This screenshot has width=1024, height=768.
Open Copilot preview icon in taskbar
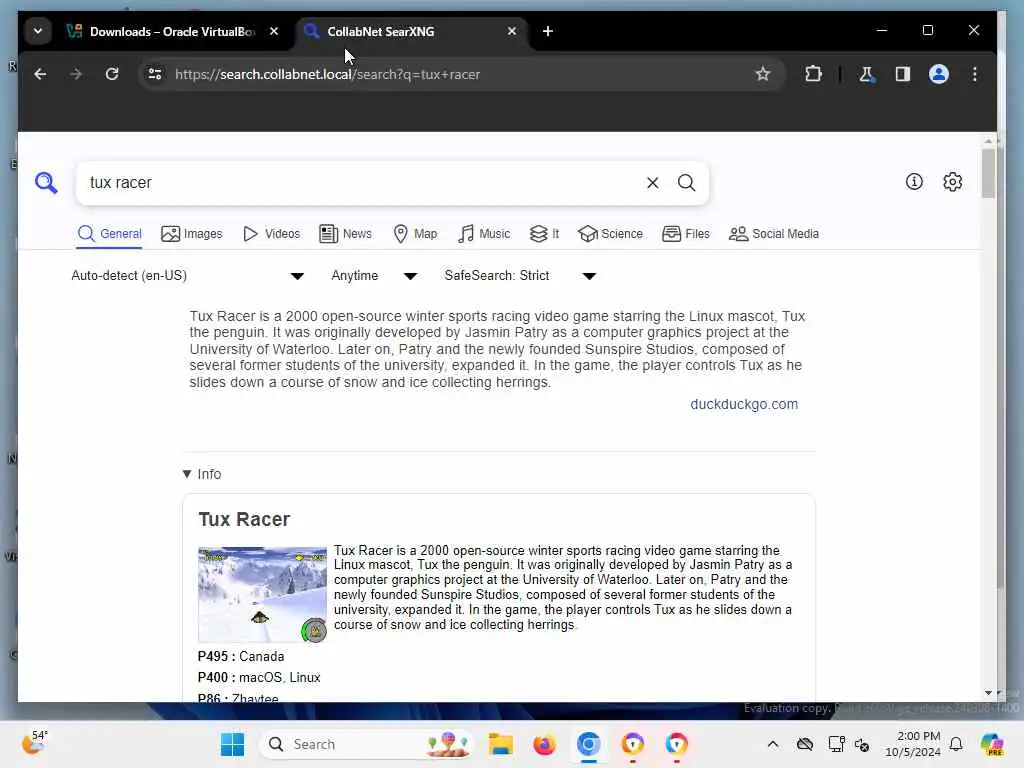point(992,744)
